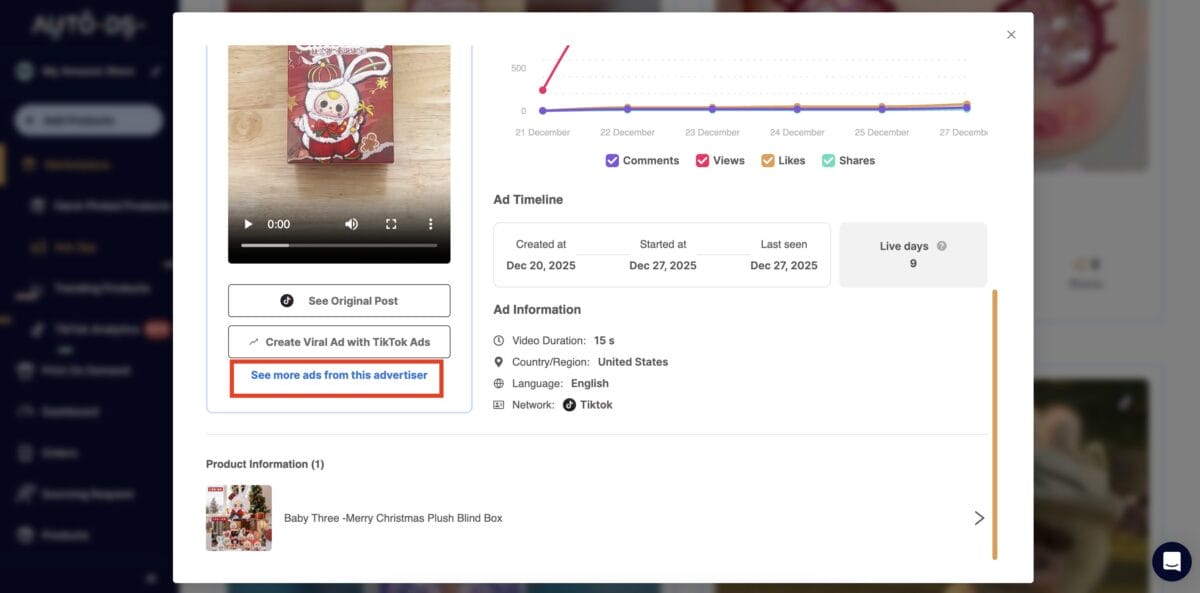
Task: Disable the Views metric in the chart legend
Action: tap(701, 160)
